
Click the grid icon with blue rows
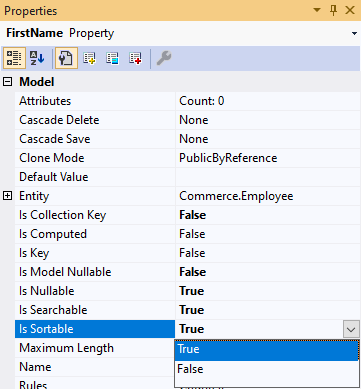coord(112,58)
